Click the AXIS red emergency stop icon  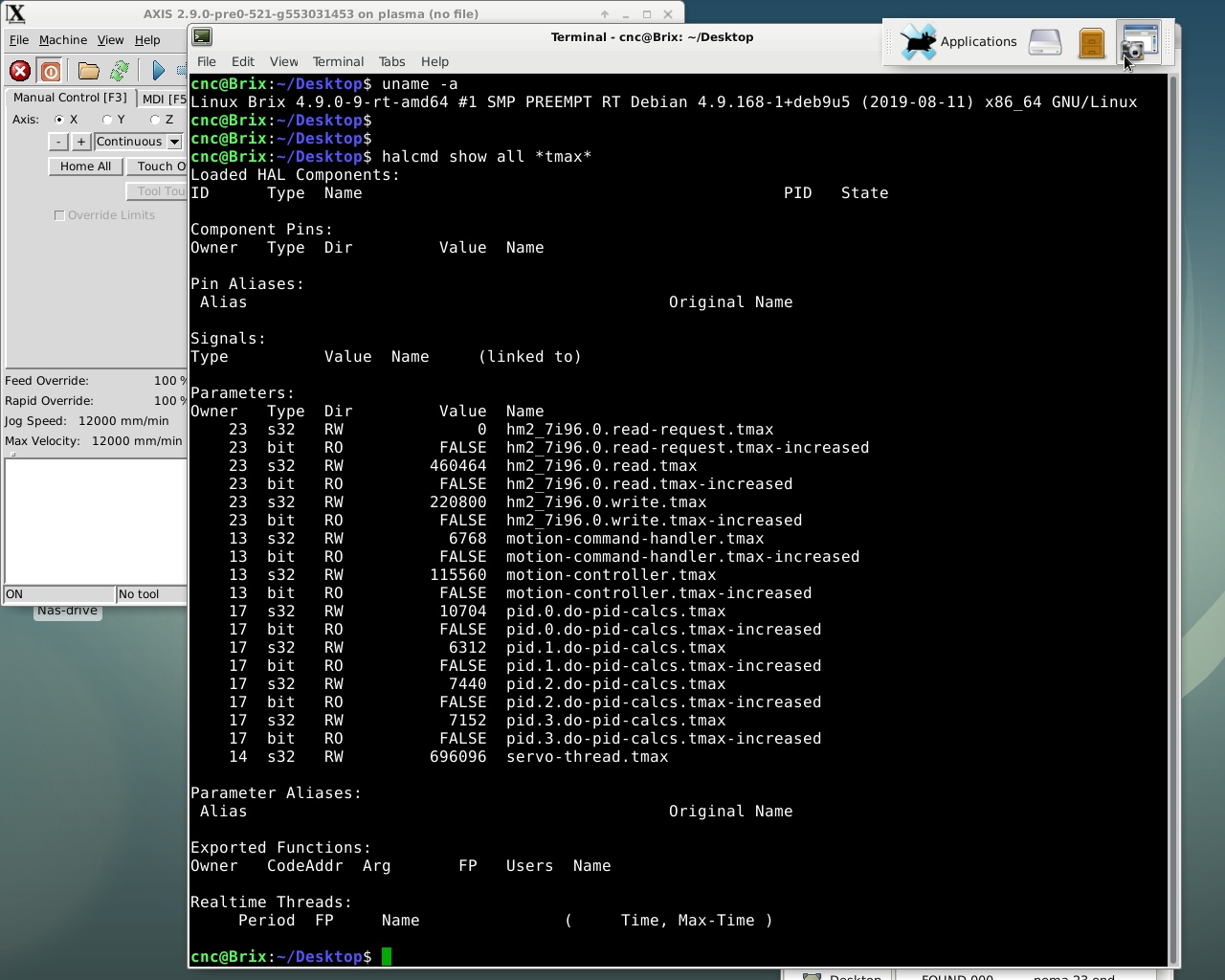coord(20,71)
